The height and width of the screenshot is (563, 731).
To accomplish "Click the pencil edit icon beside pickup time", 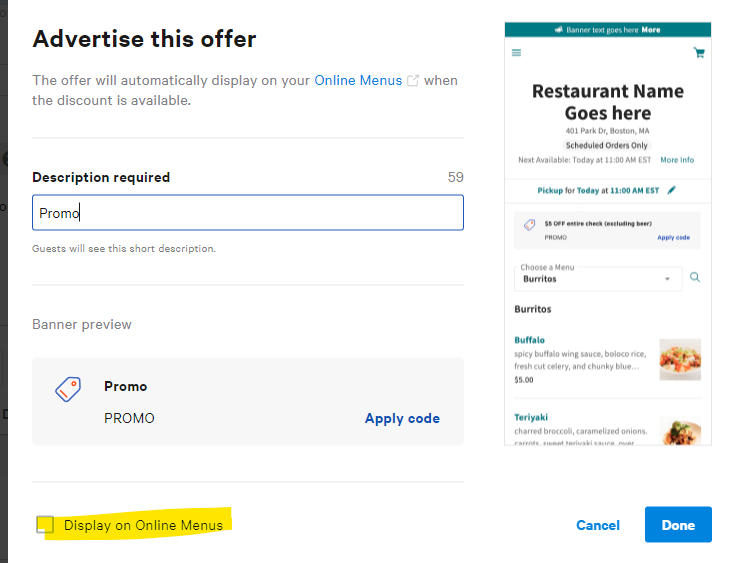I will click(672, 189).
